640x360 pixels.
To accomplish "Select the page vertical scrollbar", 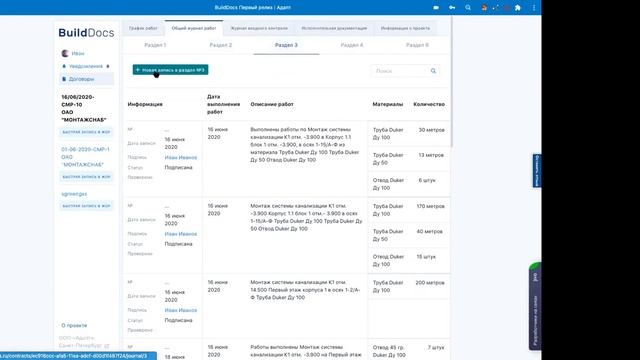I will (x=452, y=82).
